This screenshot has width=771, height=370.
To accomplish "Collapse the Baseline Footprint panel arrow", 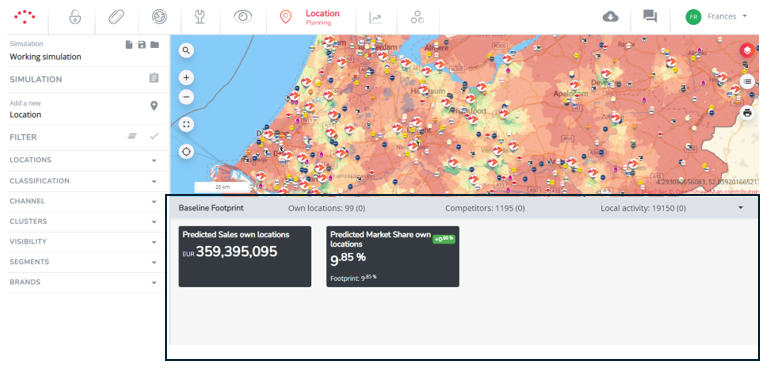I will coord(741,208).
